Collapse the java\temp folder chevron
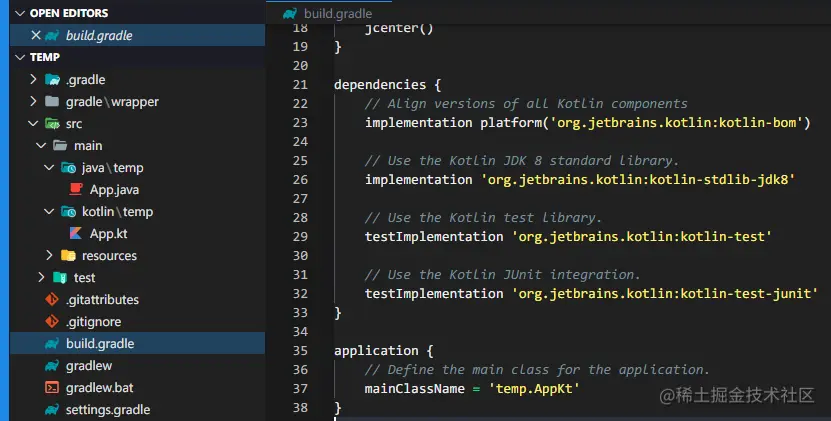 (x=49, y=168)
